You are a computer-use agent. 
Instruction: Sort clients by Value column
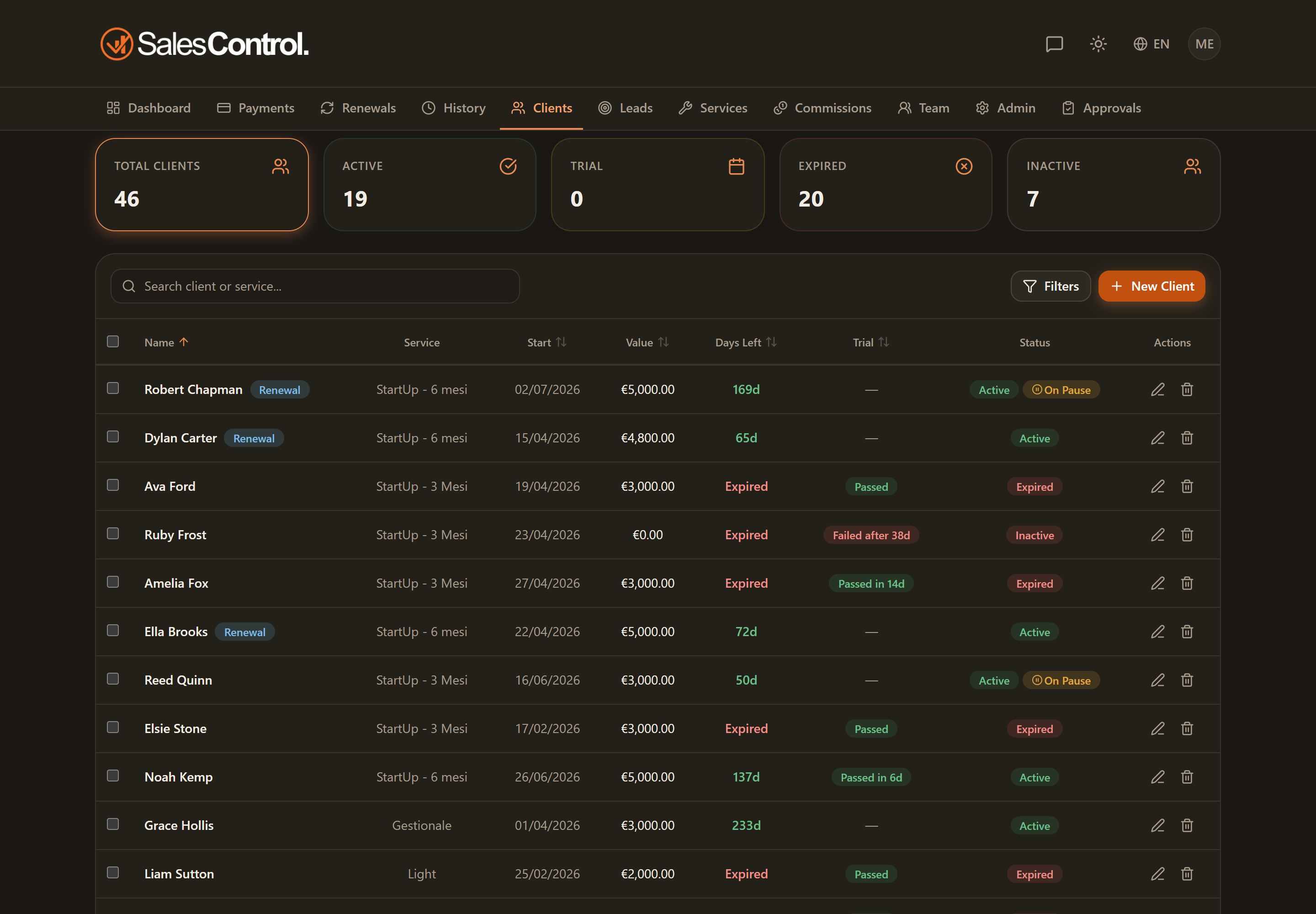coord(647,342)
